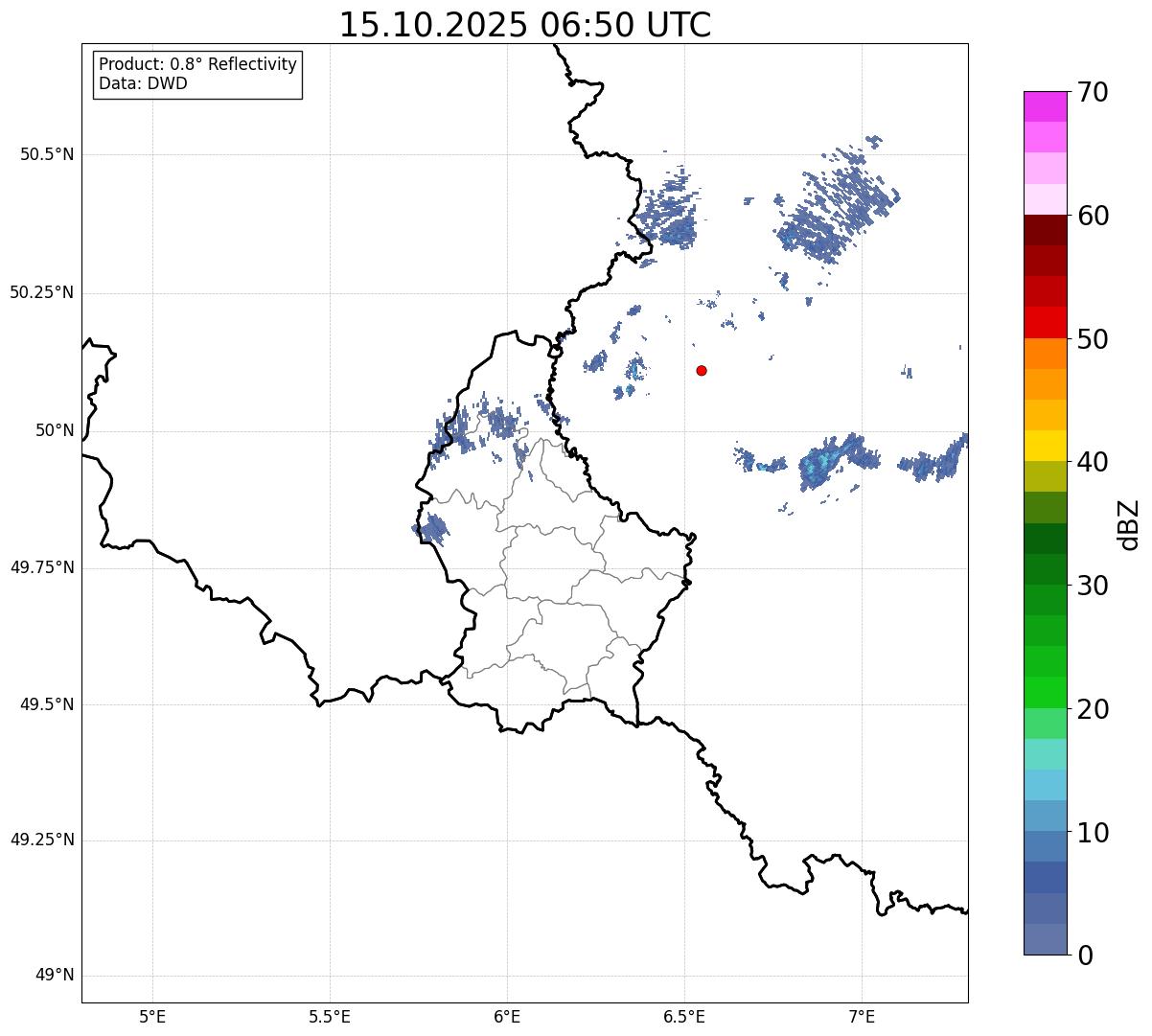Click the colorbar tick label 30
The width and height of the screenshot is (1152, 1036).
pyautogui.click(x=1093, y=586)
